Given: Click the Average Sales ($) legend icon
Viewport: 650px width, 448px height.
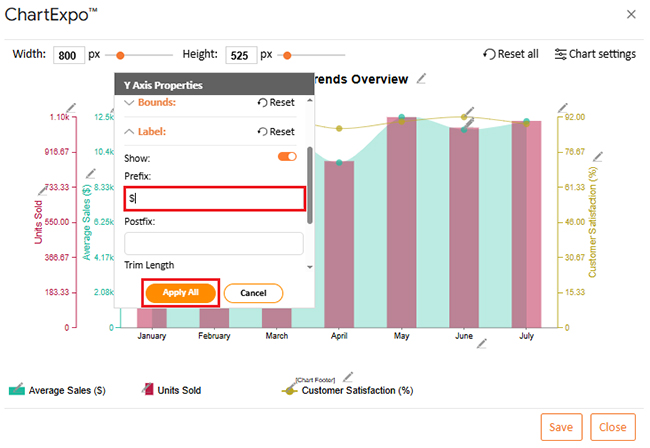Looking at the screenshot, I should (x=17, y=389).
